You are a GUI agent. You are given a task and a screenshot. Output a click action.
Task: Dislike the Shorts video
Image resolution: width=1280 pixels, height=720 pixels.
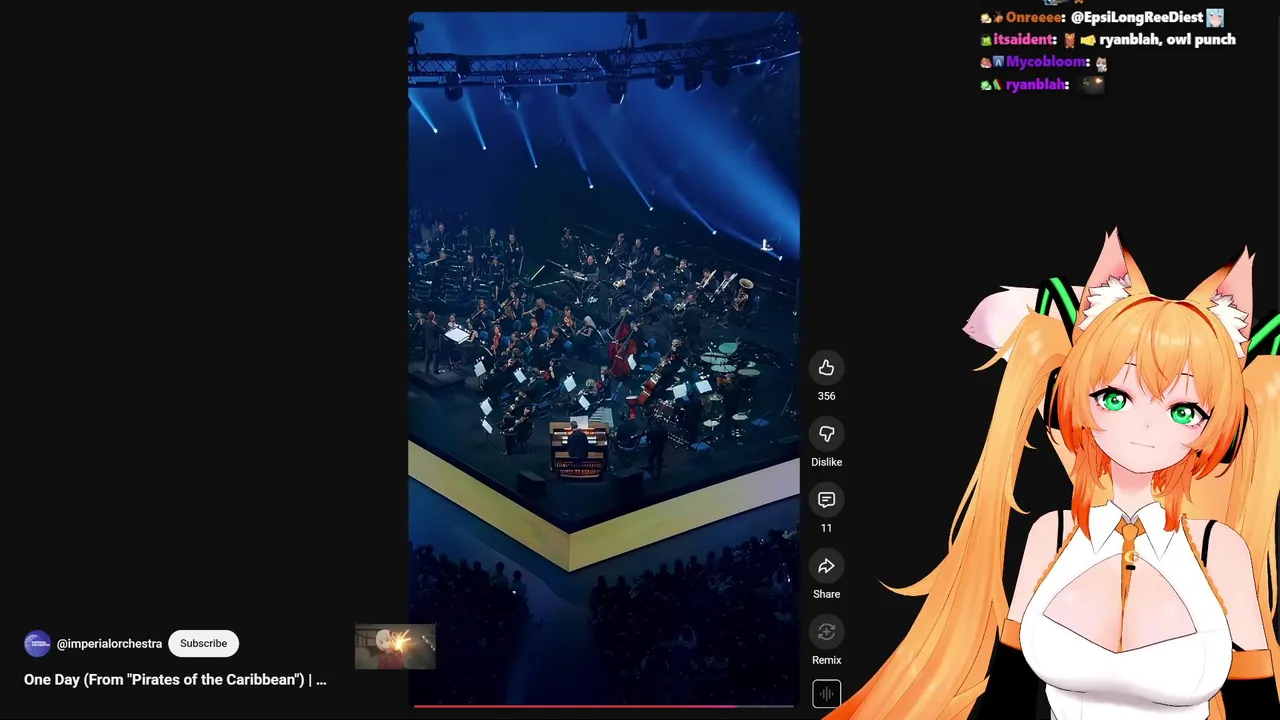(x=826, y=434)
